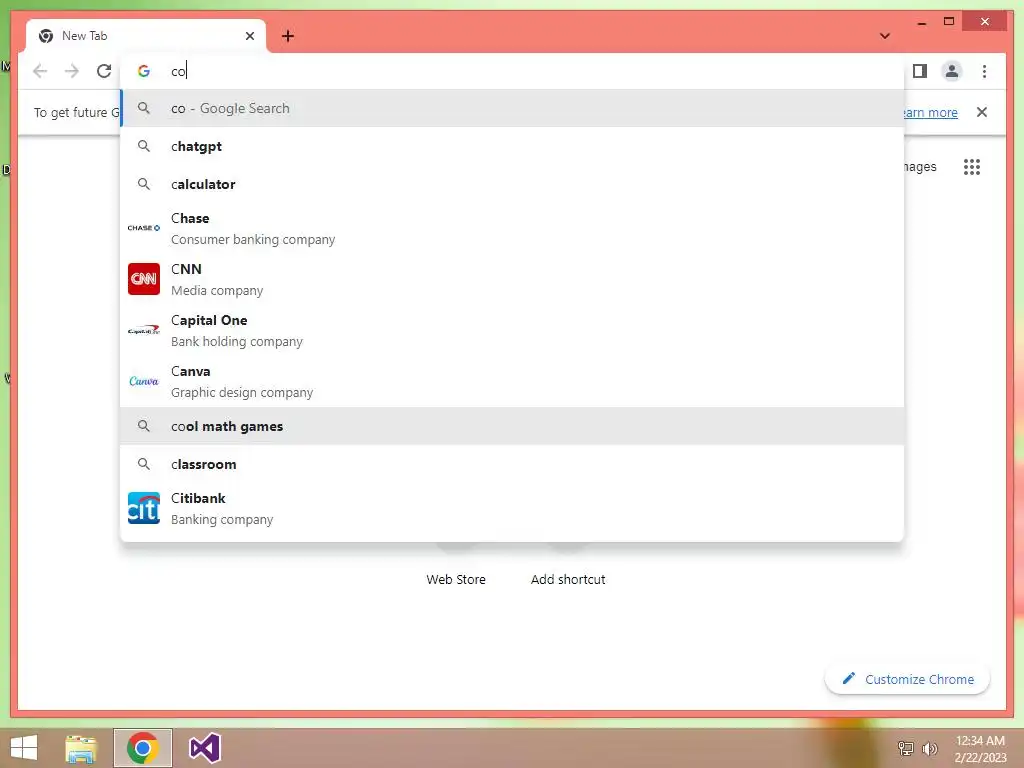Image resolution: width=1024 pixels, height=768 pixels.
Task: Open File Explorer from the taskbar
Action: tap(81, 748)
